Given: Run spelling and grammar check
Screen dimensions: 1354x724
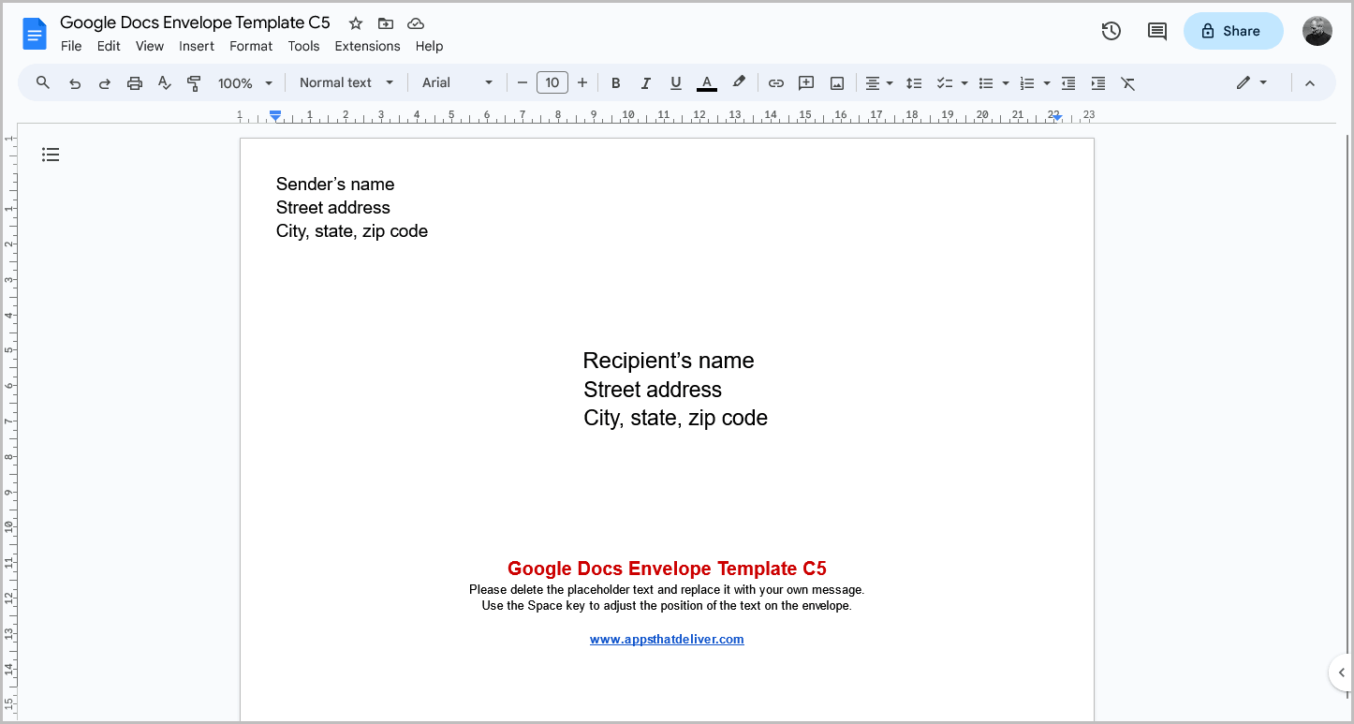Looking at the screenshot, I should [165, 83].
